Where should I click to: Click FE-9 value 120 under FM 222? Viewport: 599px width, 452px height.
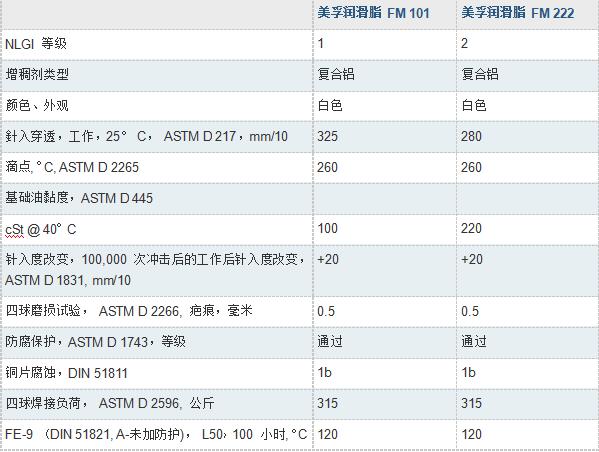(471, 434)
